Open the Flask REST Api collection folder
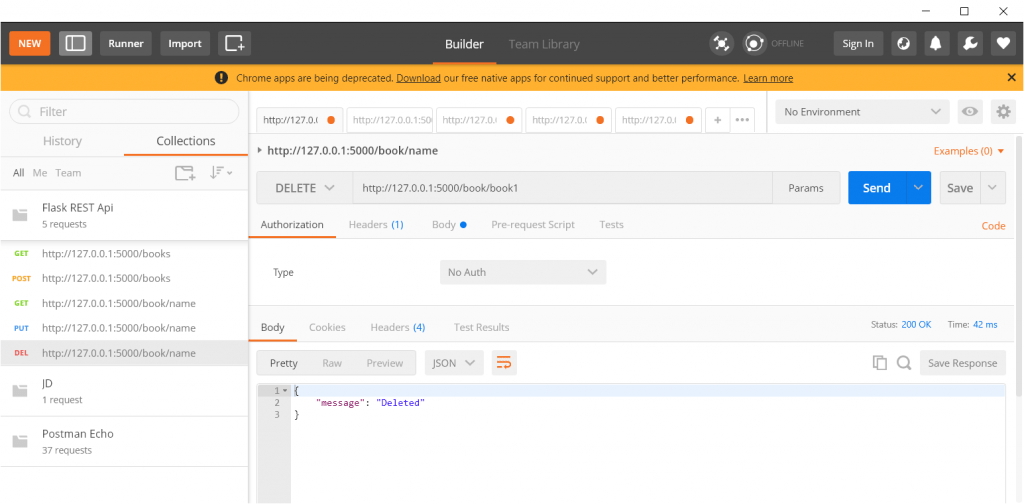 (124, 215)
